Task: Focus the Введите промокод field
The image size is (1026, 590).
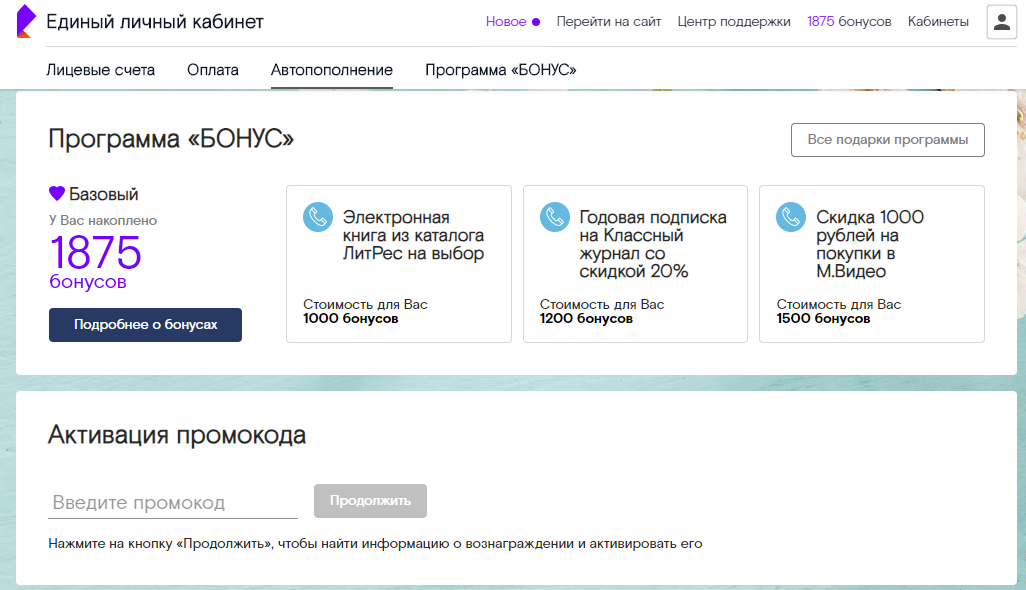Action: pos(173,502)
